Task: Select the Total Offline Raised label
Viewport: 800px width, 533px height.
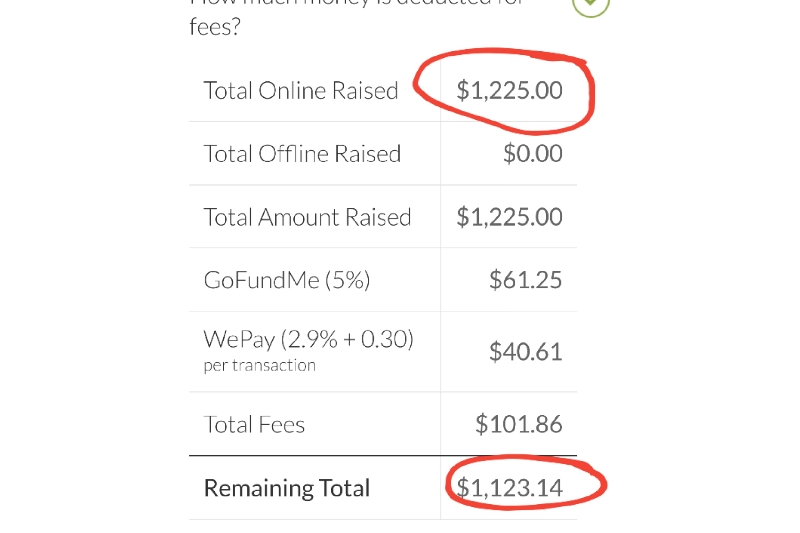Action: tap(302, 154)
